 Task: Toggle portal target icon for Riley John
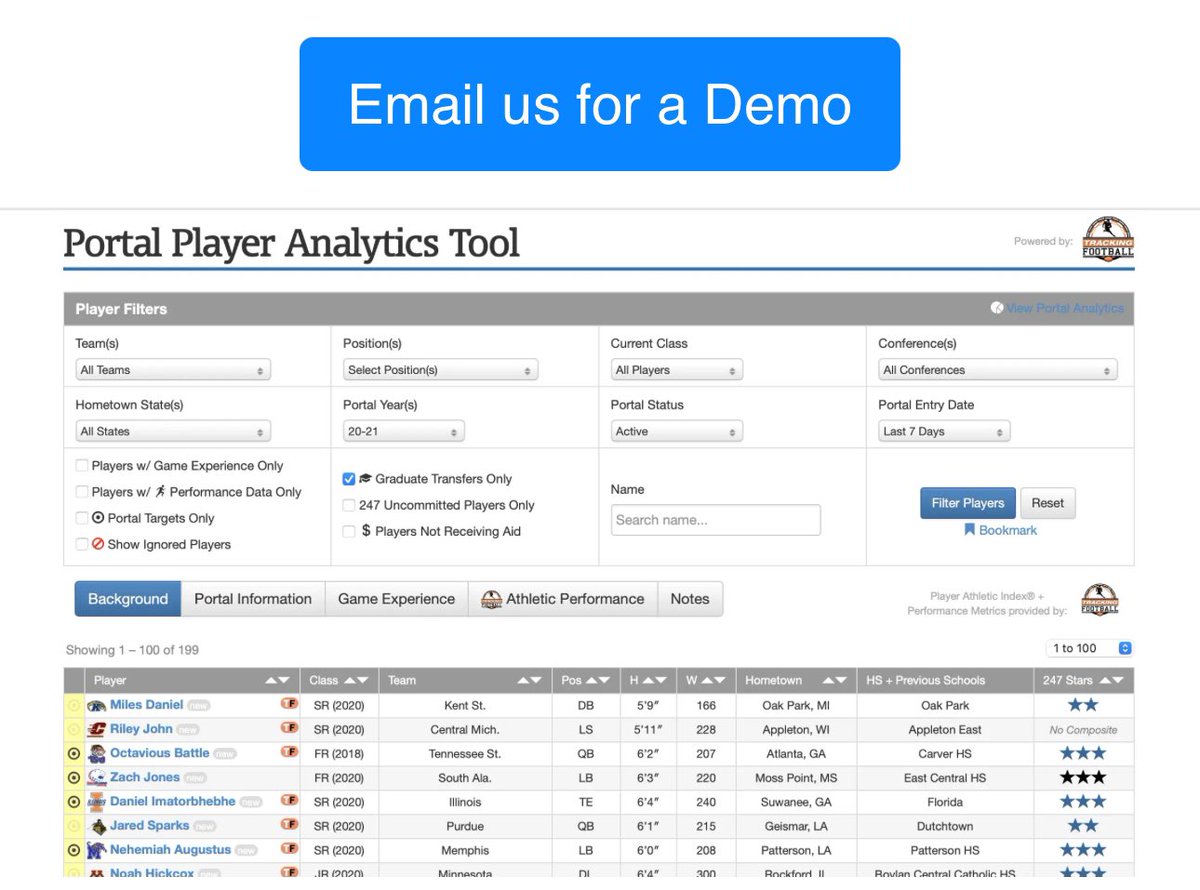click(x=73, y=730)
